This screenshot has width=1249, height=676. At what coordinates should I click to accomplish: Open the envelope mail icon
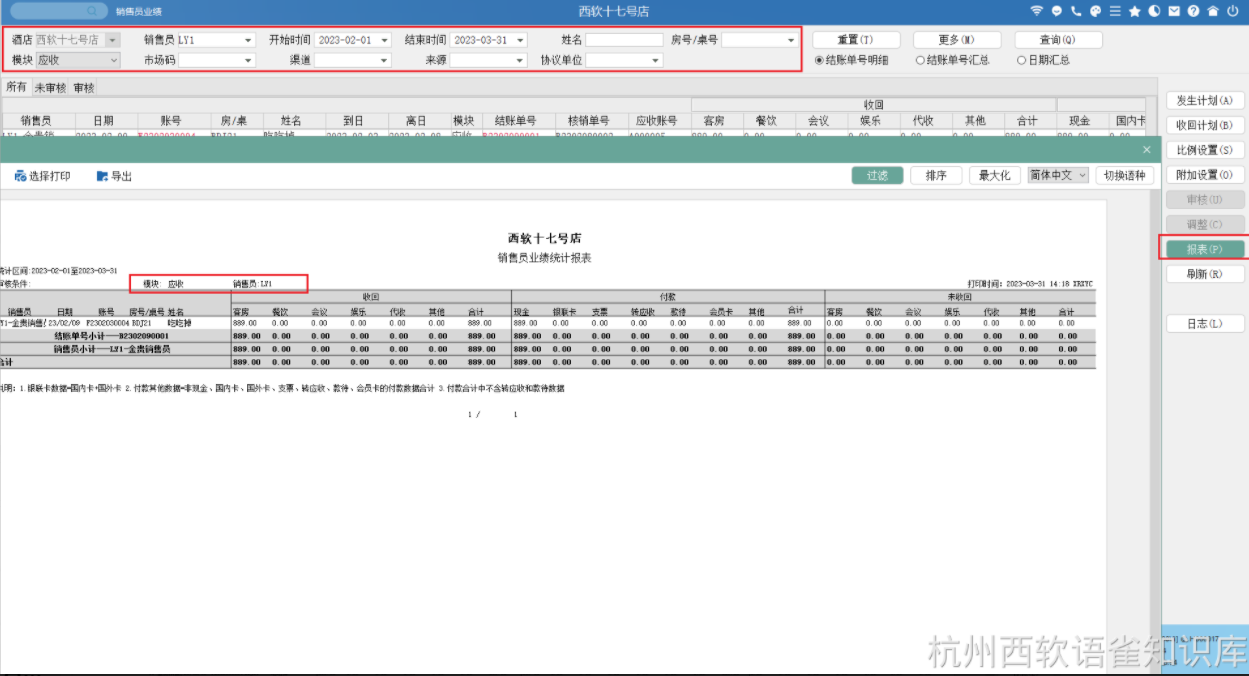(x=1174, y=11)
